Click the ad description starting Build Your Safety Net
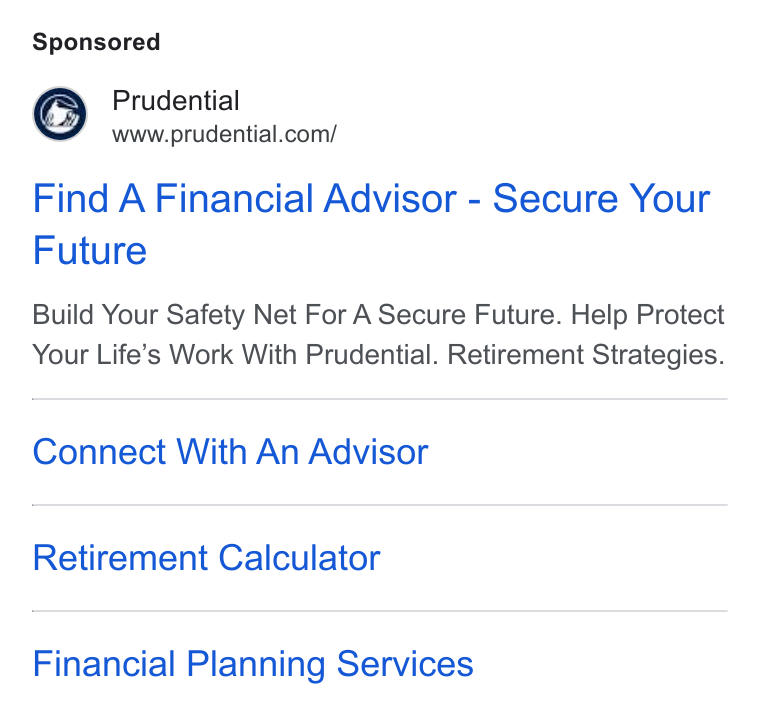The image size is (760, 716). click(379, 334)
